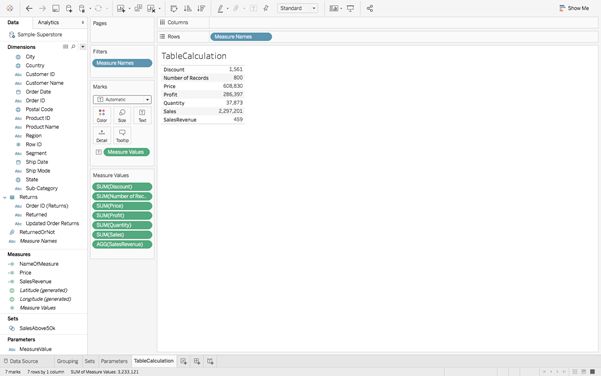
Task: Click the Share workbook icon
Action: (x=370, y=8)
